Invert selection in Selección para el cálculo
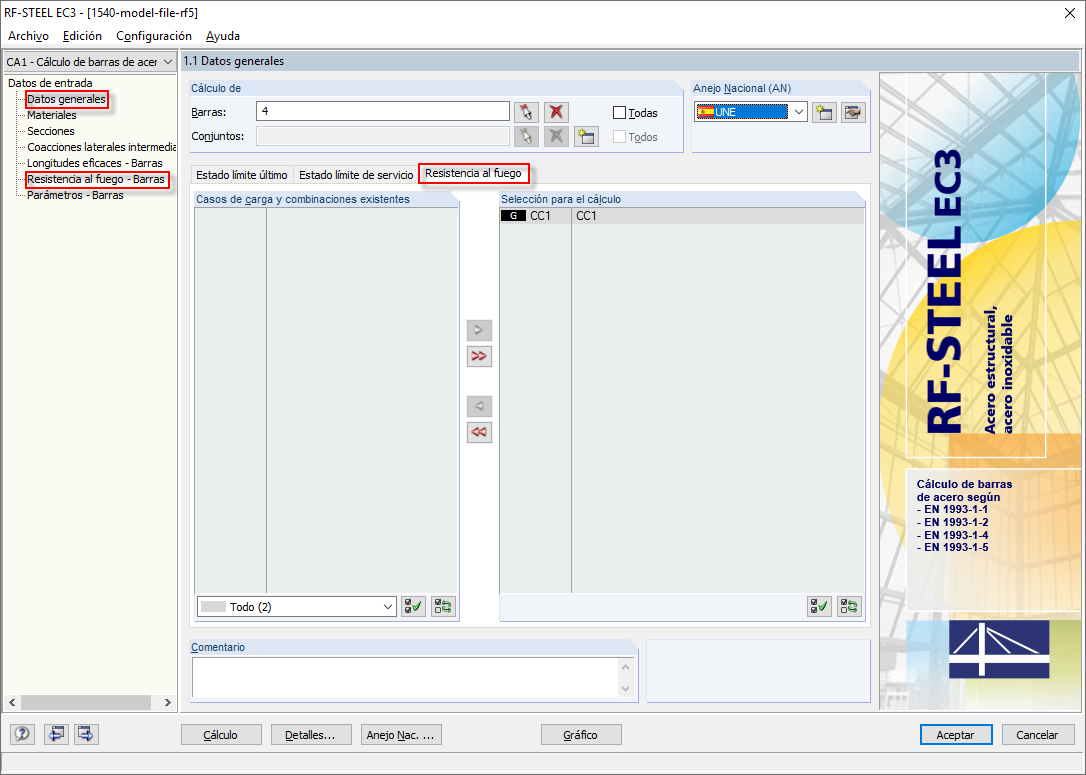Screen dimensions: 1086x775 pos(849,607)
